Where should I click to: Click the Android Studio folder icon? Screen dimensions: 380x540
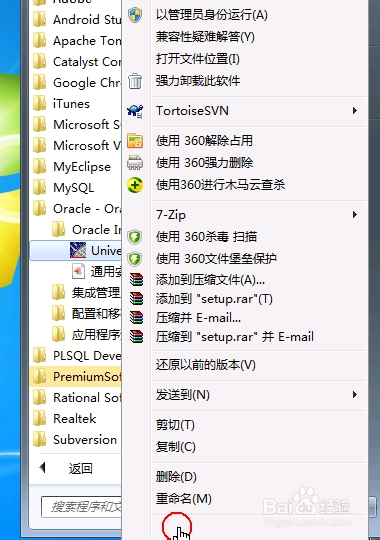40,20
